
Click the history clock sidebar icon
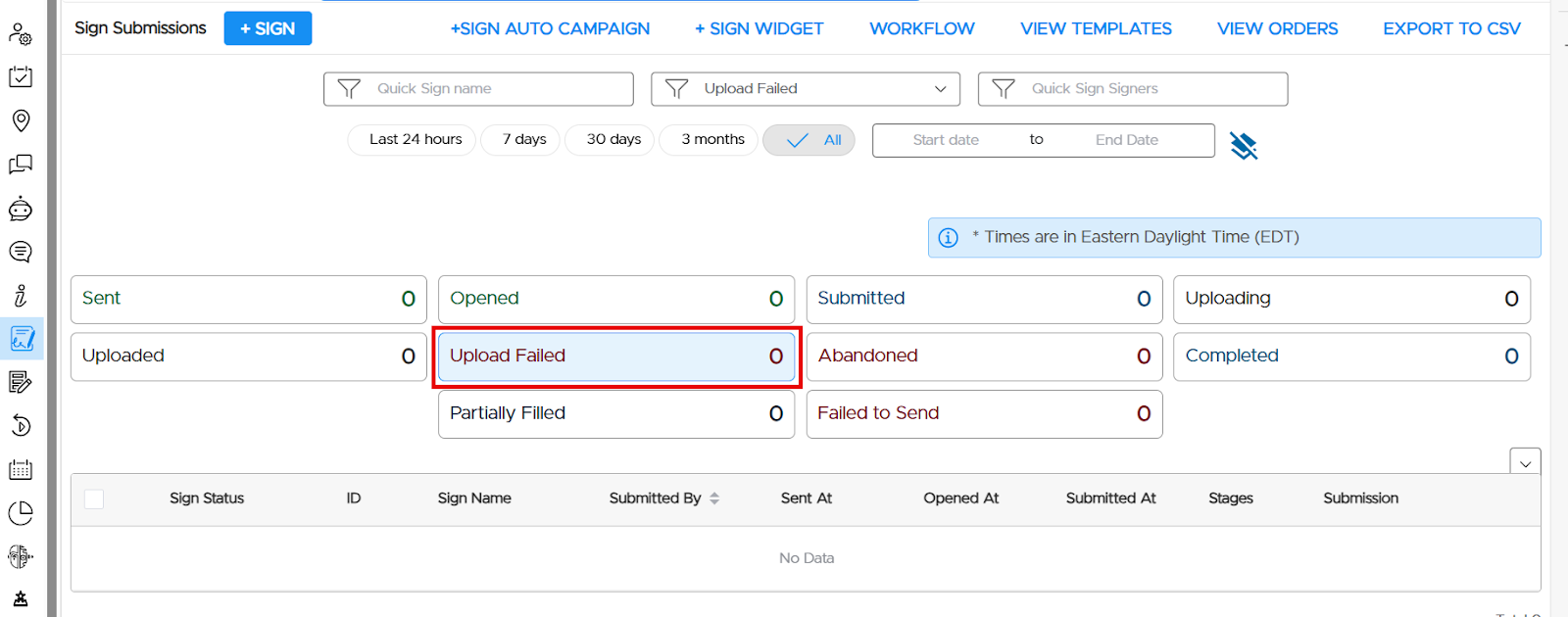(x=21, y=425)
